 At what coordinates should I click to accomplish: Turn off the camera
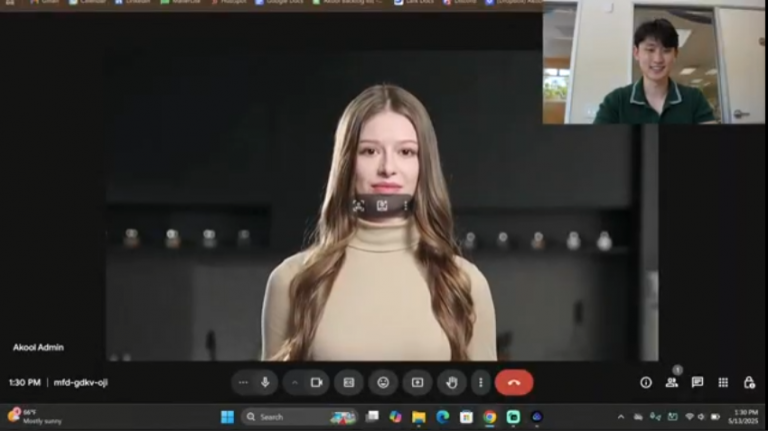coord(316,382)
